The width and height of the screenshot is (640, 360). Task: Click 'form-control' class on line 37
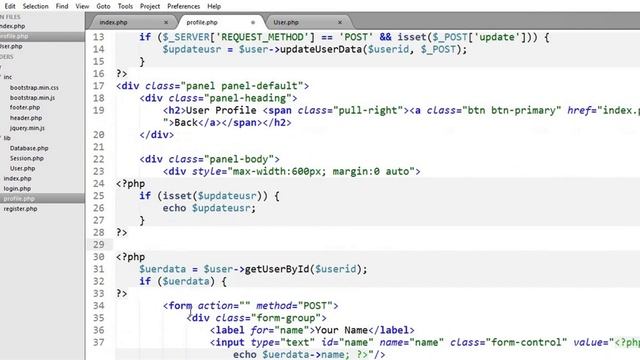[x=526, y=342]
